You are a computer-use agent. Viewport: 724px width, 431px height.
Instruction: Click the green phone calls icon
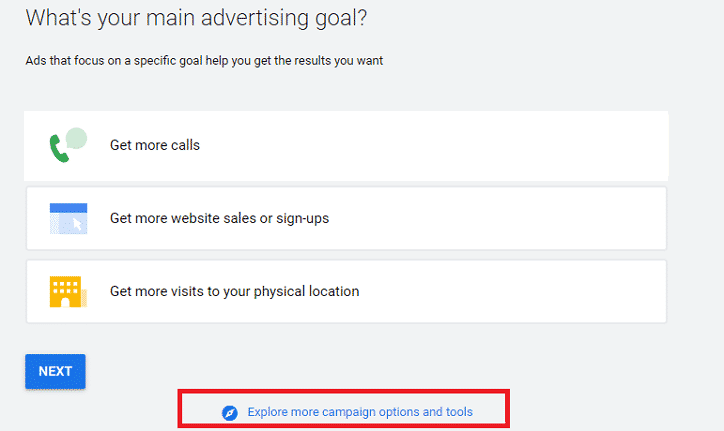(59, 149)
